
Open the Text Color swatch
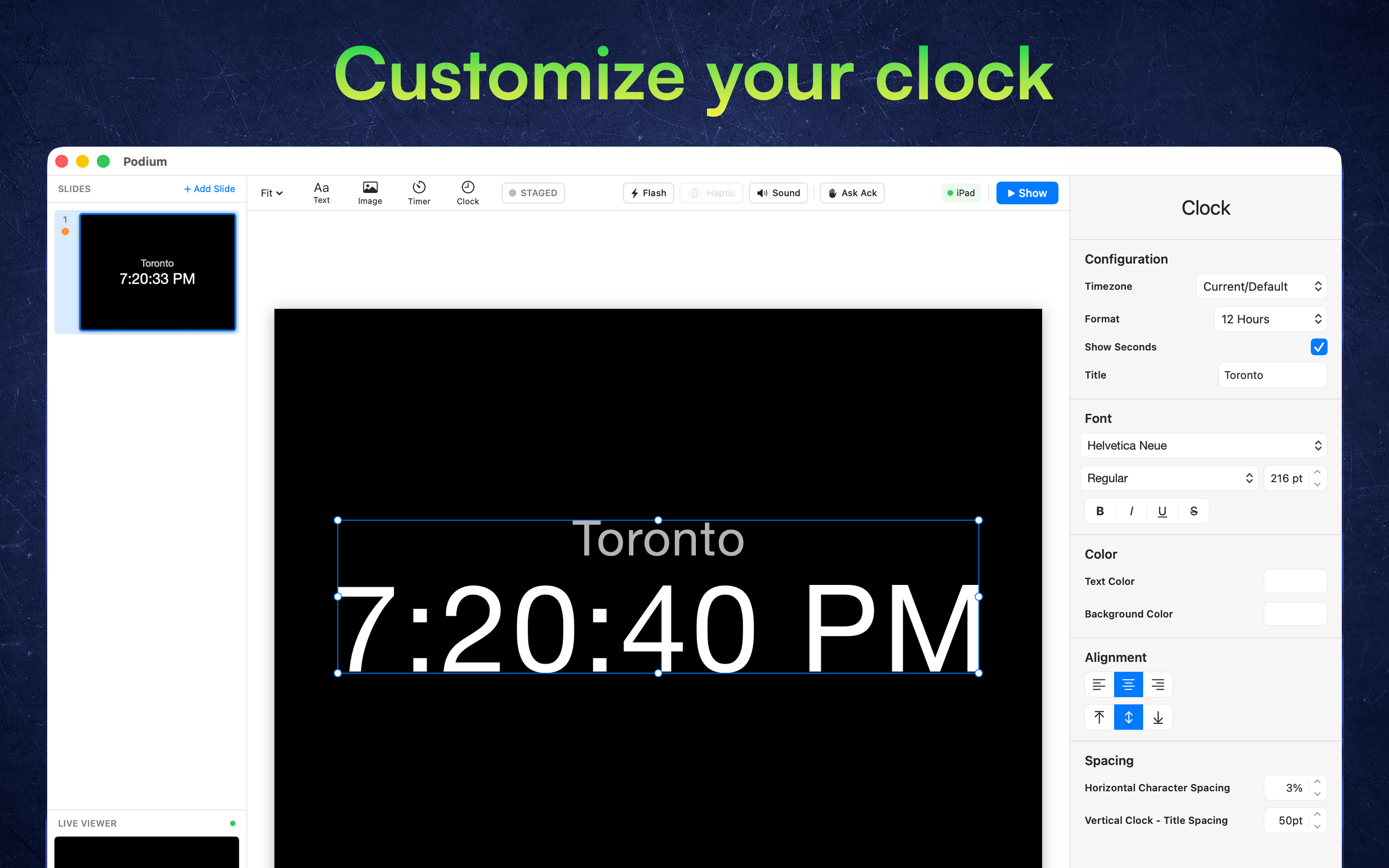1295,581
